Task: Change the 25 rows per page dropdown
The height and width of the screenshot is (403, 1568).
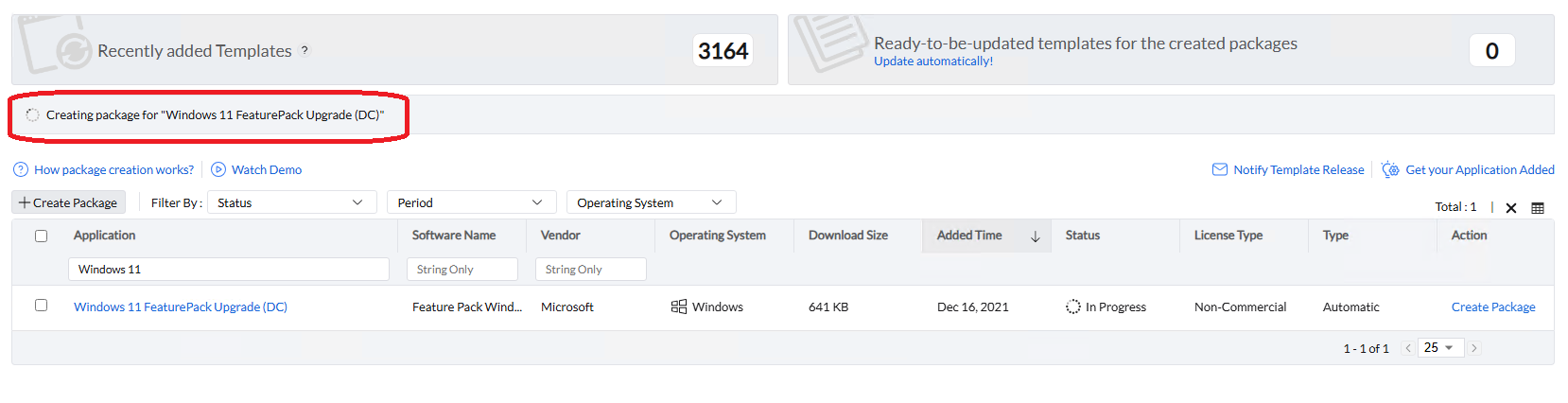Action: pyautogui.click(x=1439, y=348)
